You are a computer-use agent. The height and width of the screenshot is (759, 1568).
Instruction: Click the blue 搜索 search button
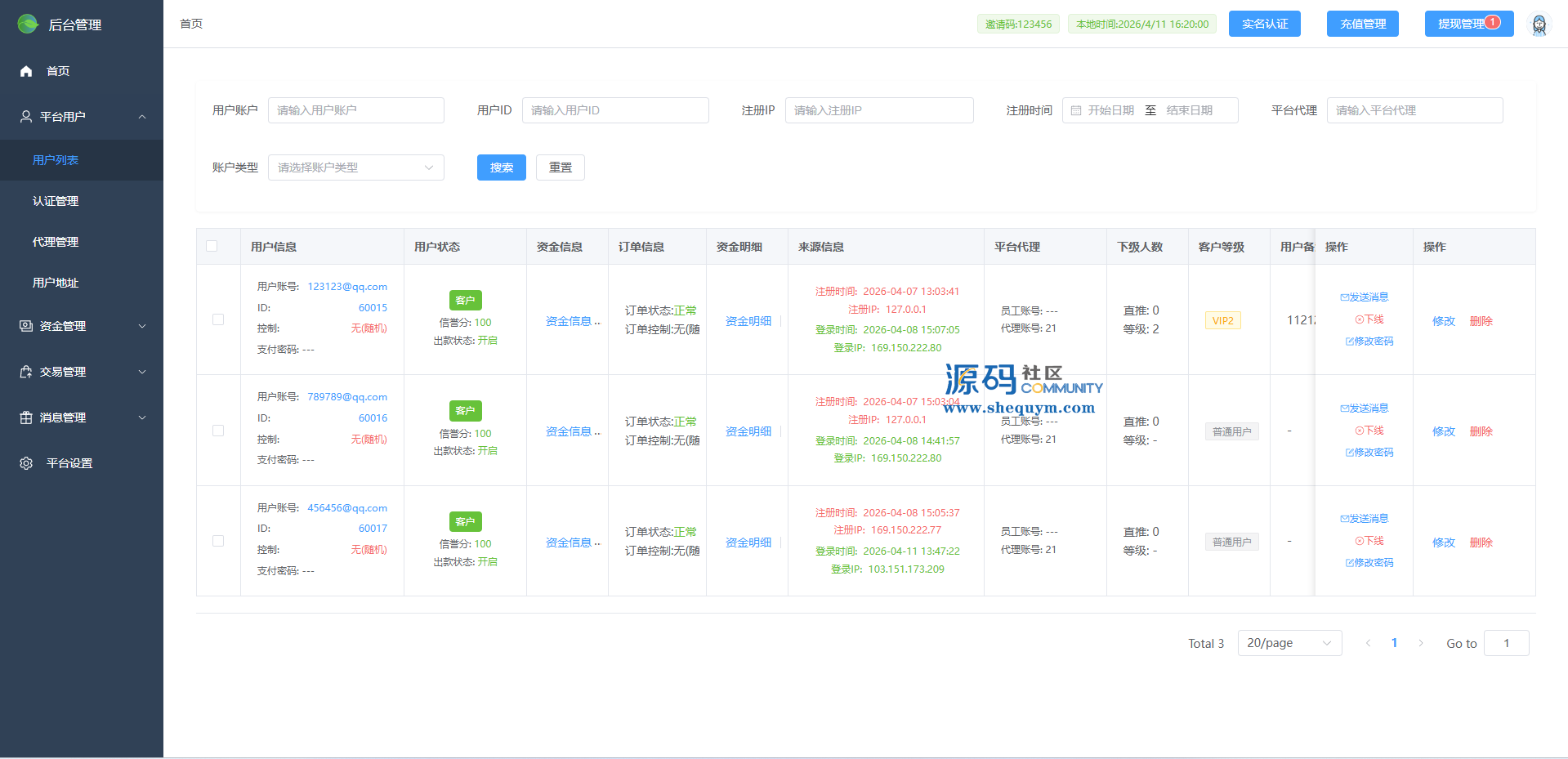click(501, 167)
